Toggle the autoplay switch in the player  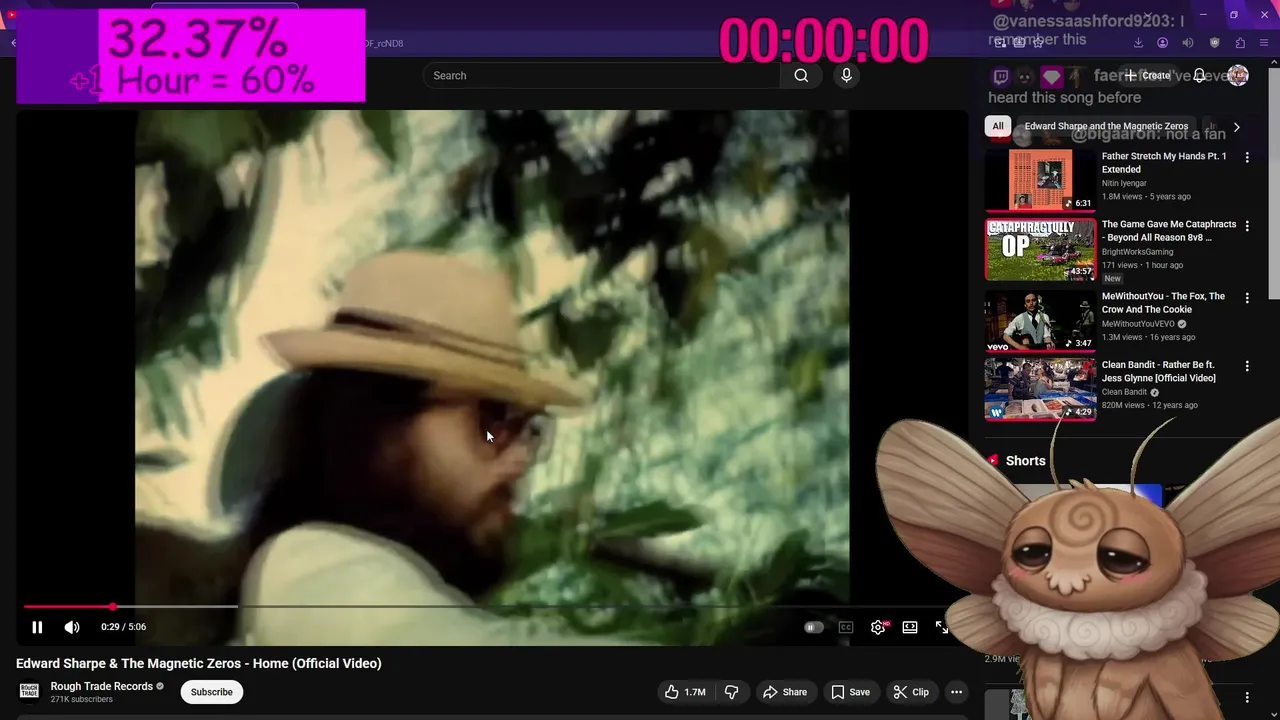point(814,627)
